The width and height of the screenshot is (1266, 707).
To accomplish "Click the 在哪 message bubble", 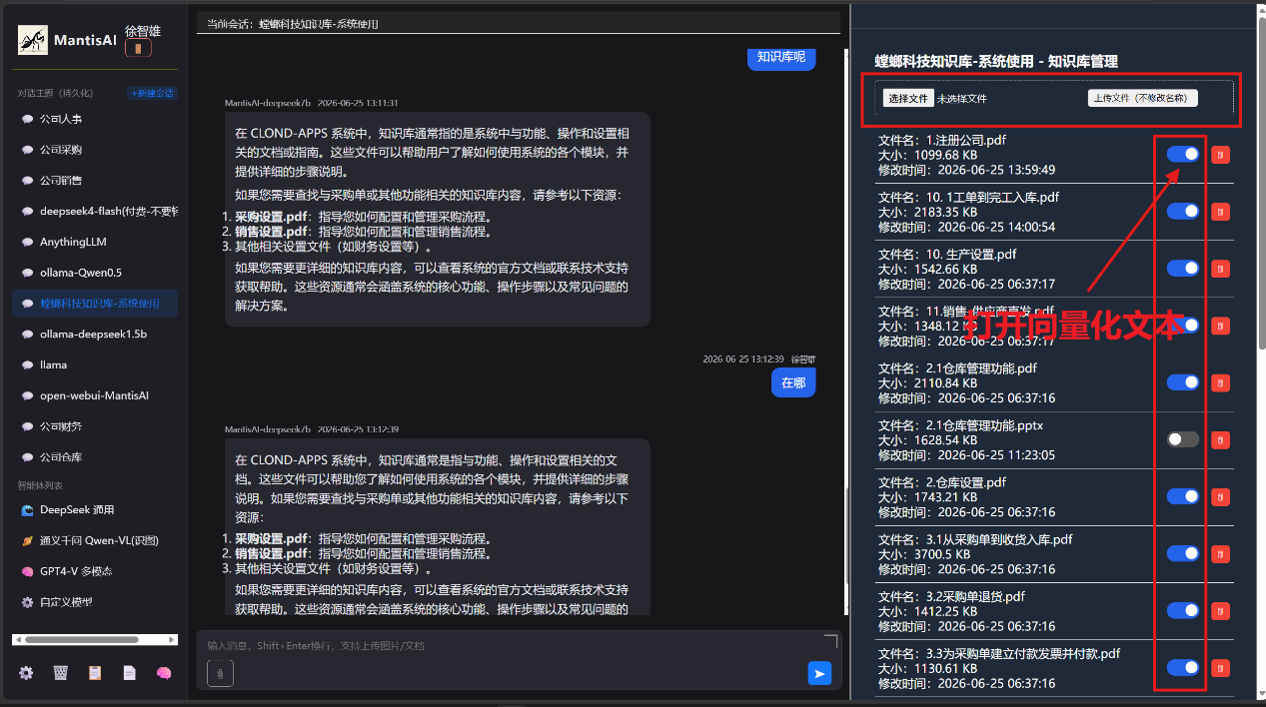I will tap(794, 383).
